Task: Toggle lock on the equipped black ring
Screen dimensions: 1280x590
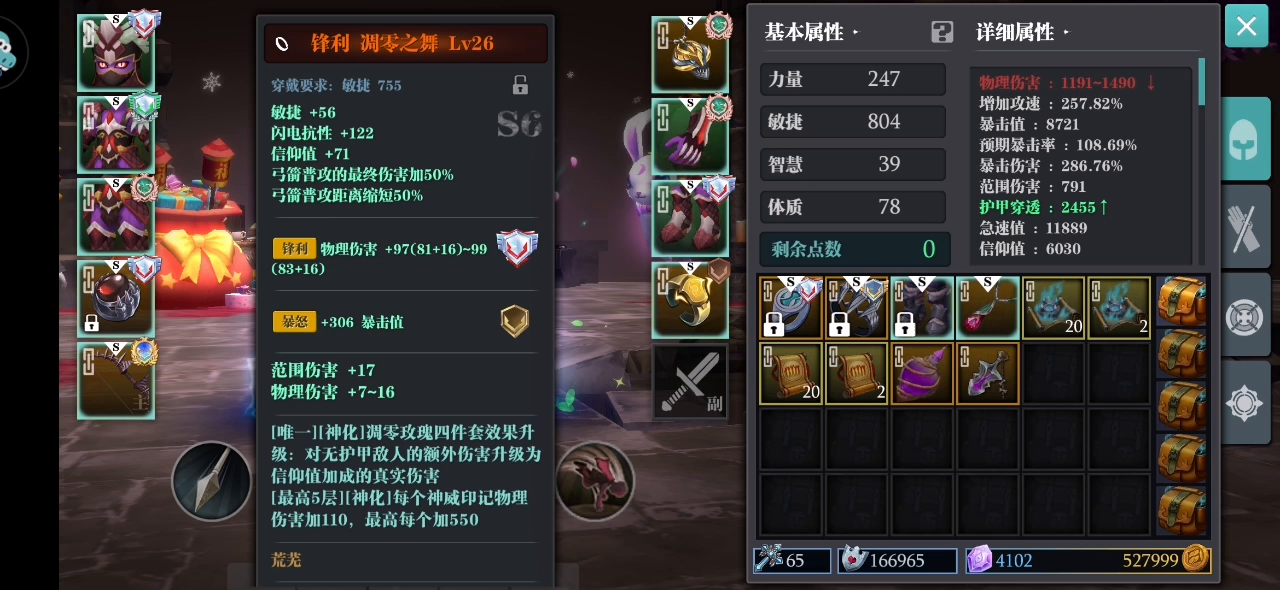Action: point(91,323)
